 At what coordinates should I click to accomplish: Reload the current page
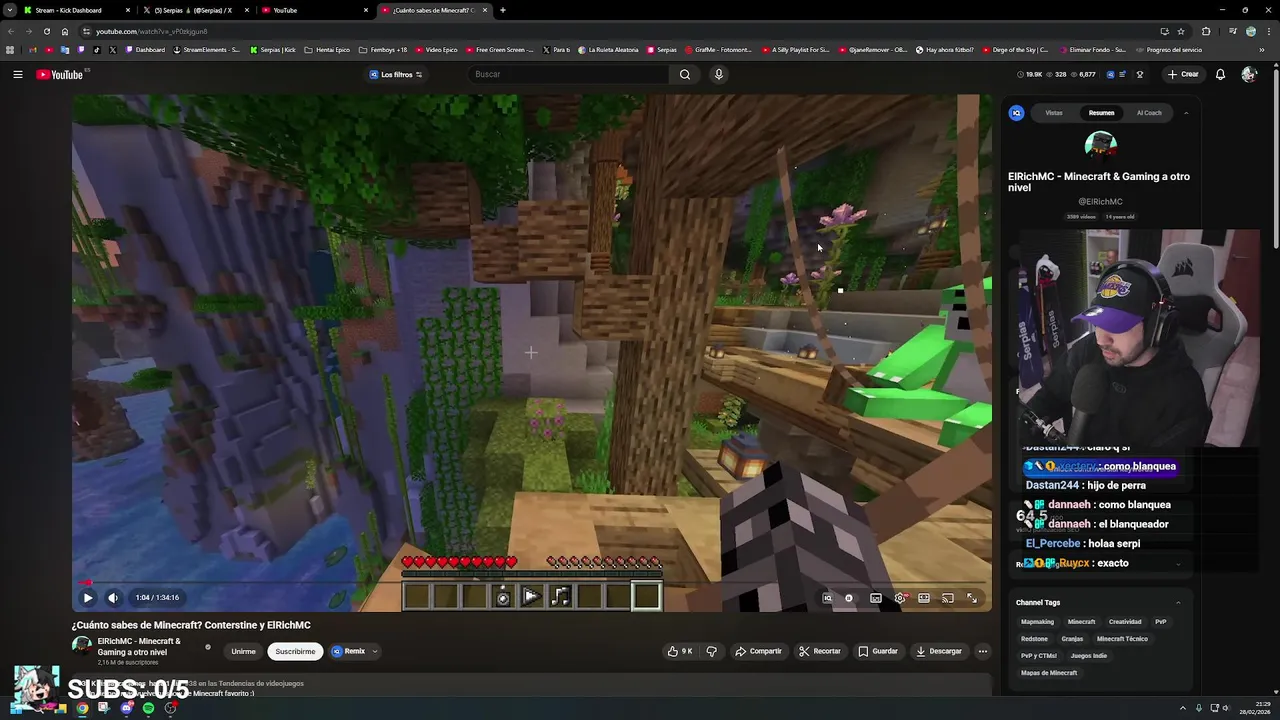(46, 31)
